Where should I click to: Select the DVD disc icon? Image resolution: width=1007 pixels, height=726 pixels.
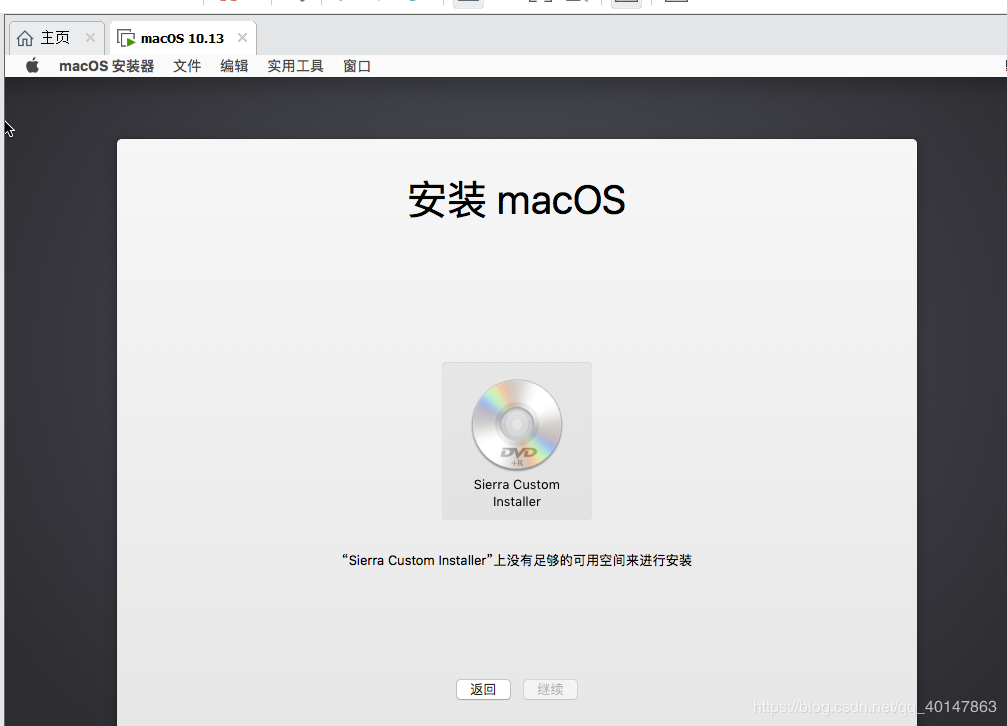pyautogui.click(x=516, y=425)
